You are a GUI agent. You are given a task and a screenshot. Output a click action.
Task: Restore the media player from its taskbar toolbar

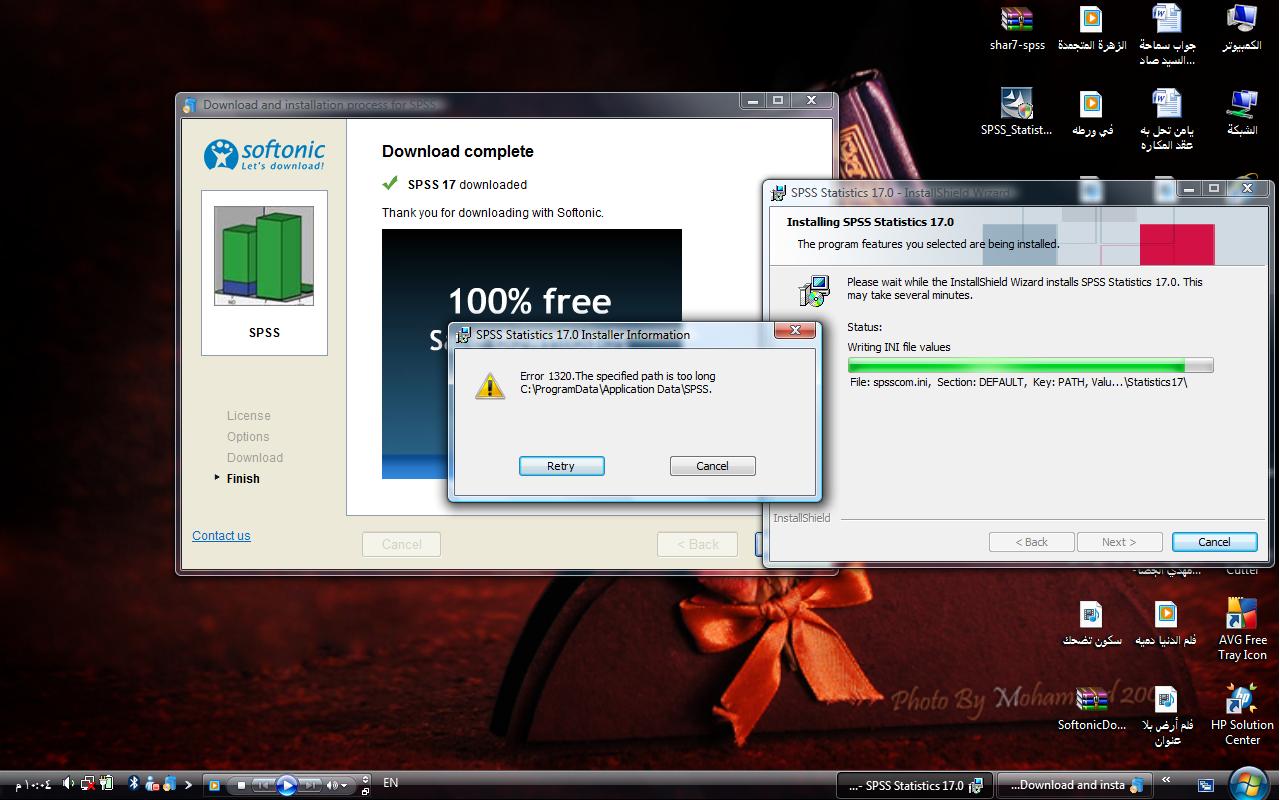[x=365, y=792]
